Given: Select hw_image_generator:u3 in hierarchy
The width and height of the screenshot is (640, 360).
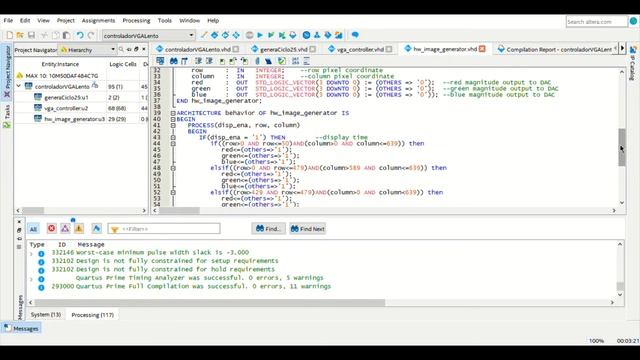Looking at the screenshot, I should point(74,119).
